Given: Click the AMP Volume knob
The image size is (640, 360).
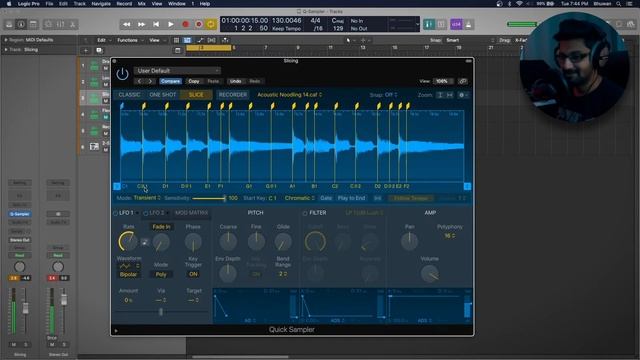Looking at the screenshot, I should (430, 273).
